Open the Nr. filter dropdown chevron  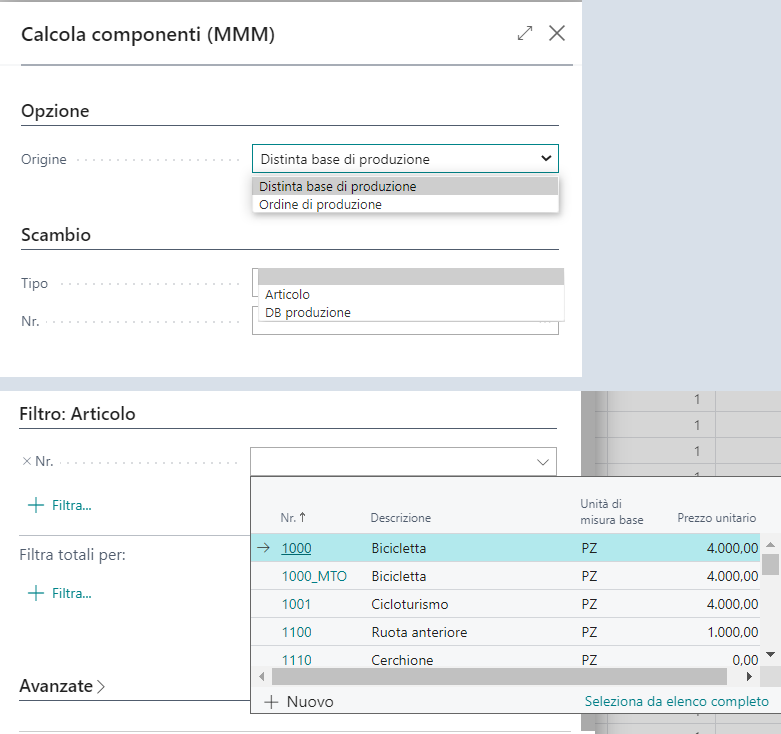coord(543,462)
